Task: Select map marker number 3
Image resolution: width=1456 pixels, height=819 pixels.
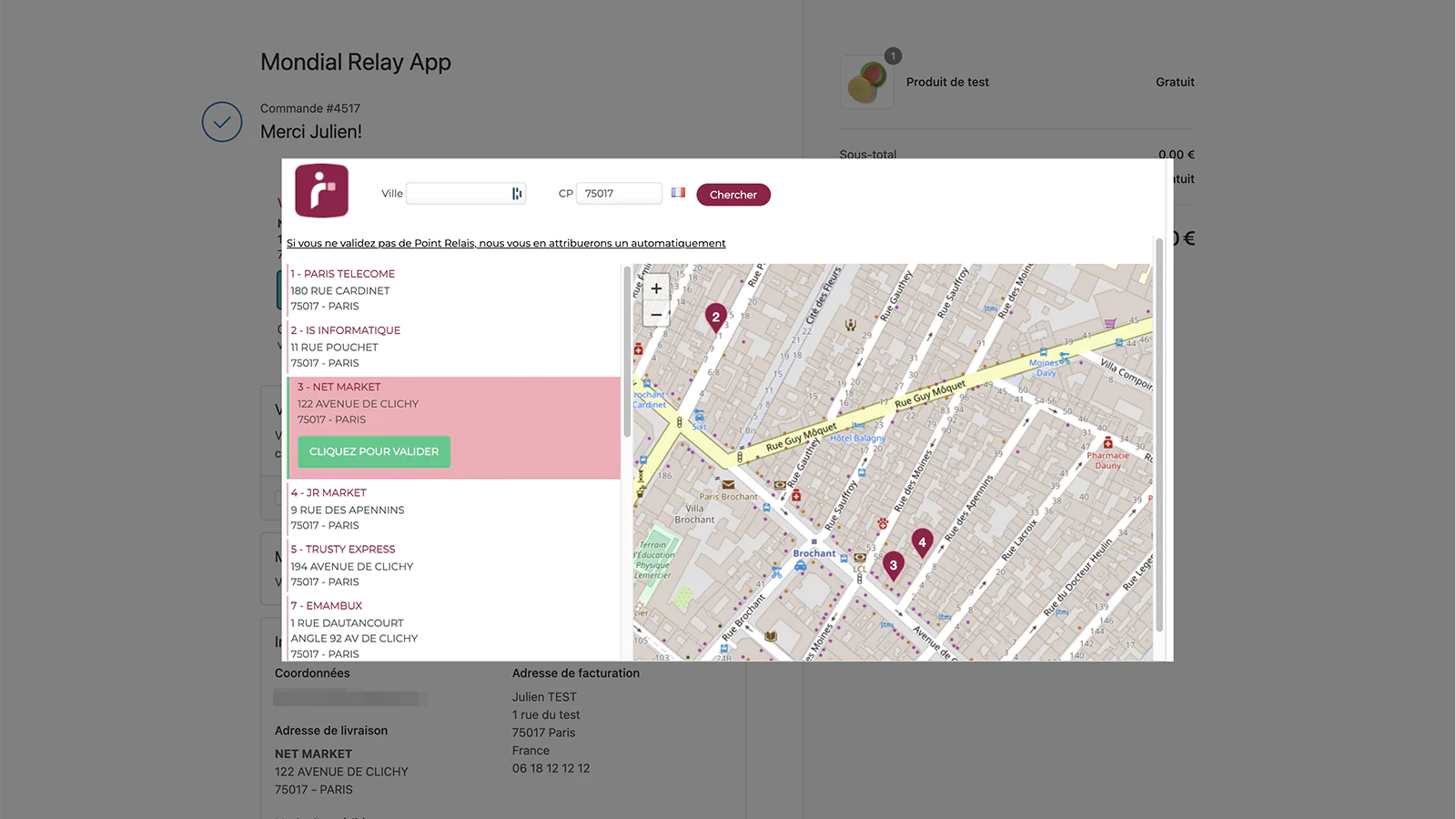Action: [x=893, y=565]
